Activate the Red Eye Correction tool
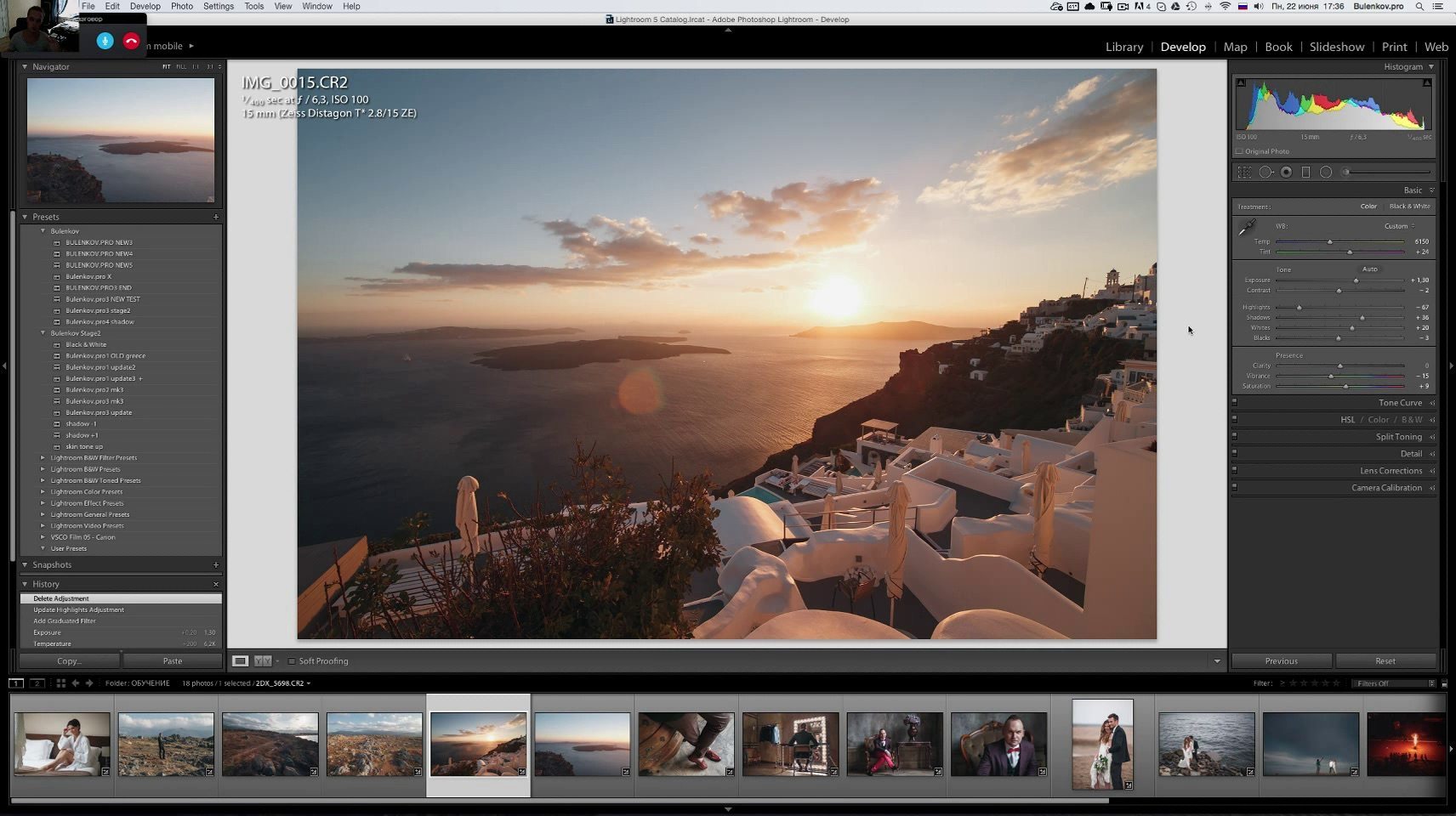The image size is (1456, 816). pyautogui.click(x=1286, y=173)
